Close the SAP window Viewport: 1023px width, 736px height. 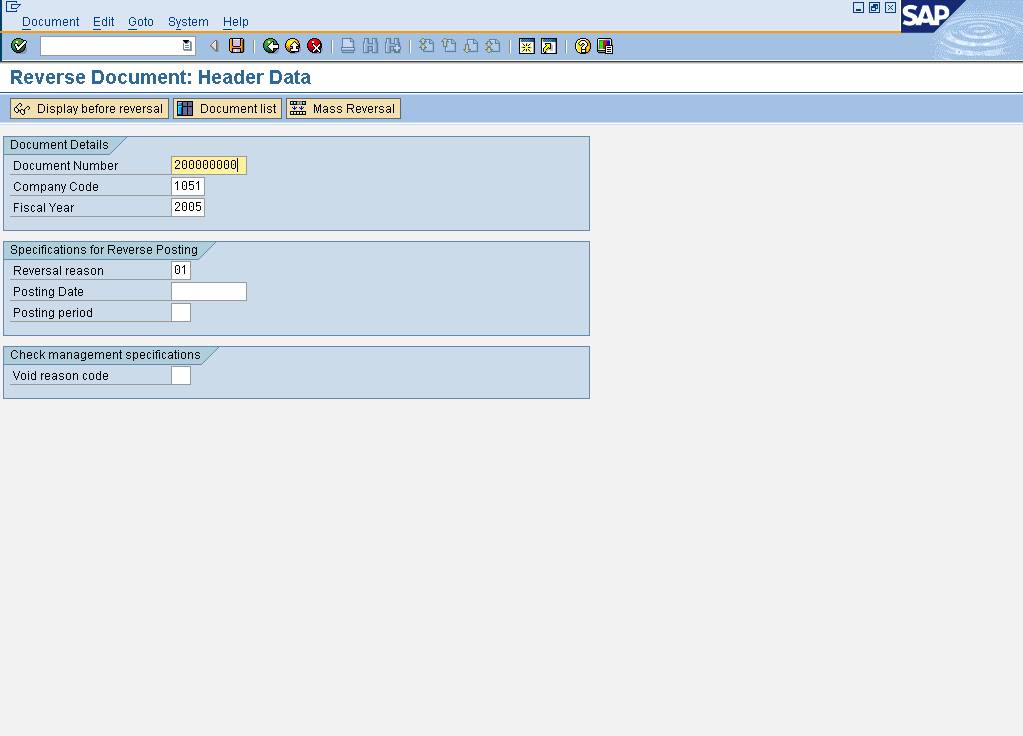(891, 7)
